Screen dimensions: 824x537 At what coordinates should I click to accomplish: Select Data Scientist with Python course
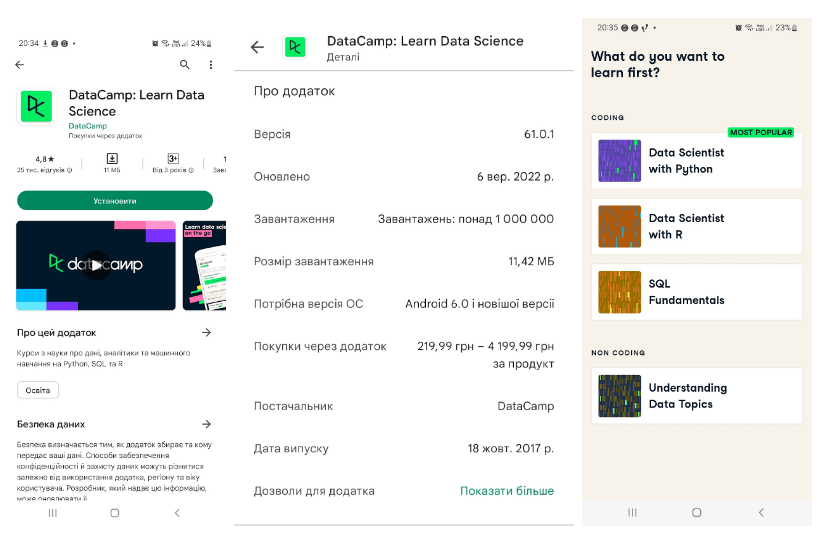[x=696, y=161]
